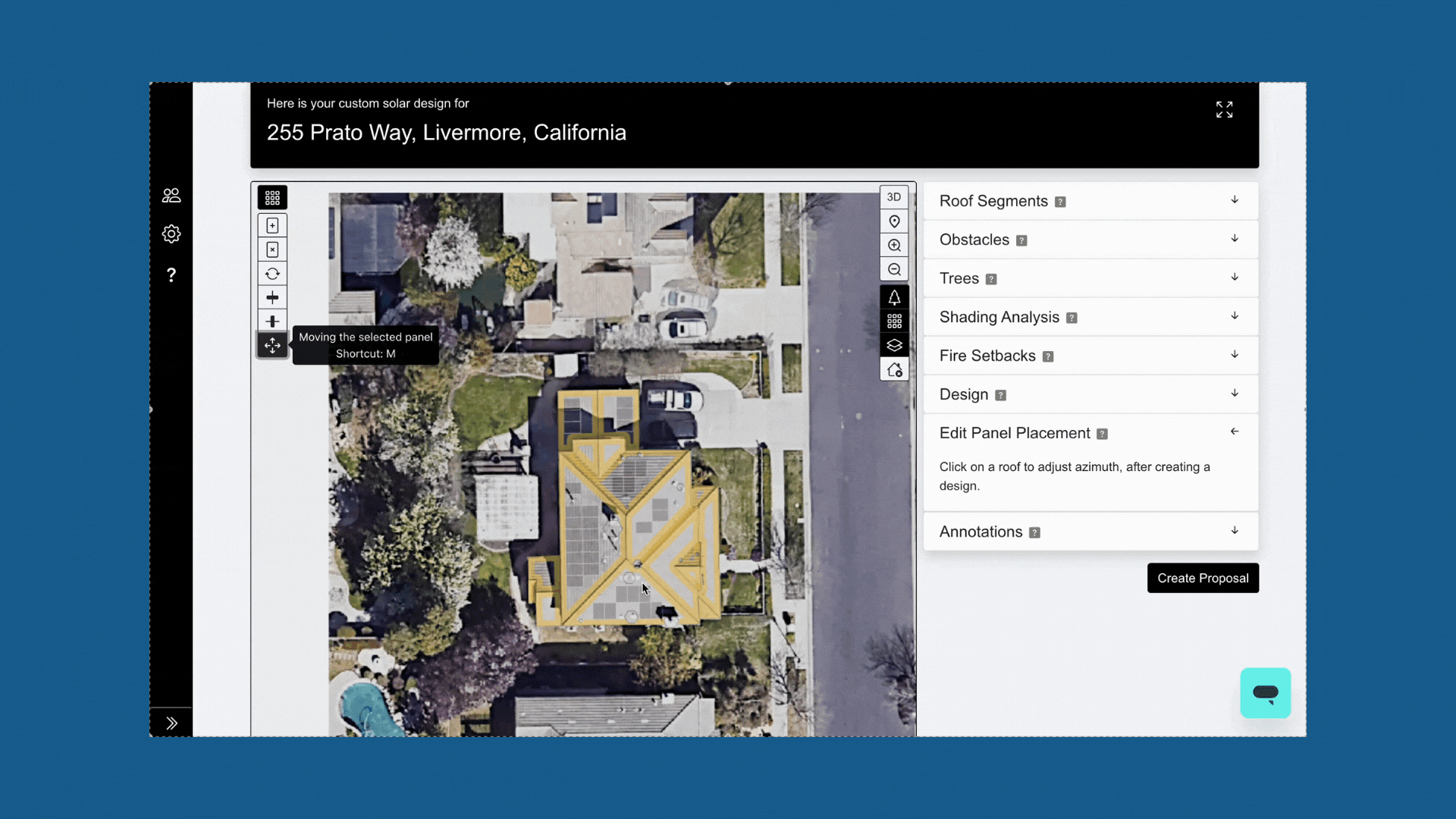Image resolution: width=1456 pixels, height=819 pixels.
Task: Expand the sidebar with double chevron
Action: [171, 723]
